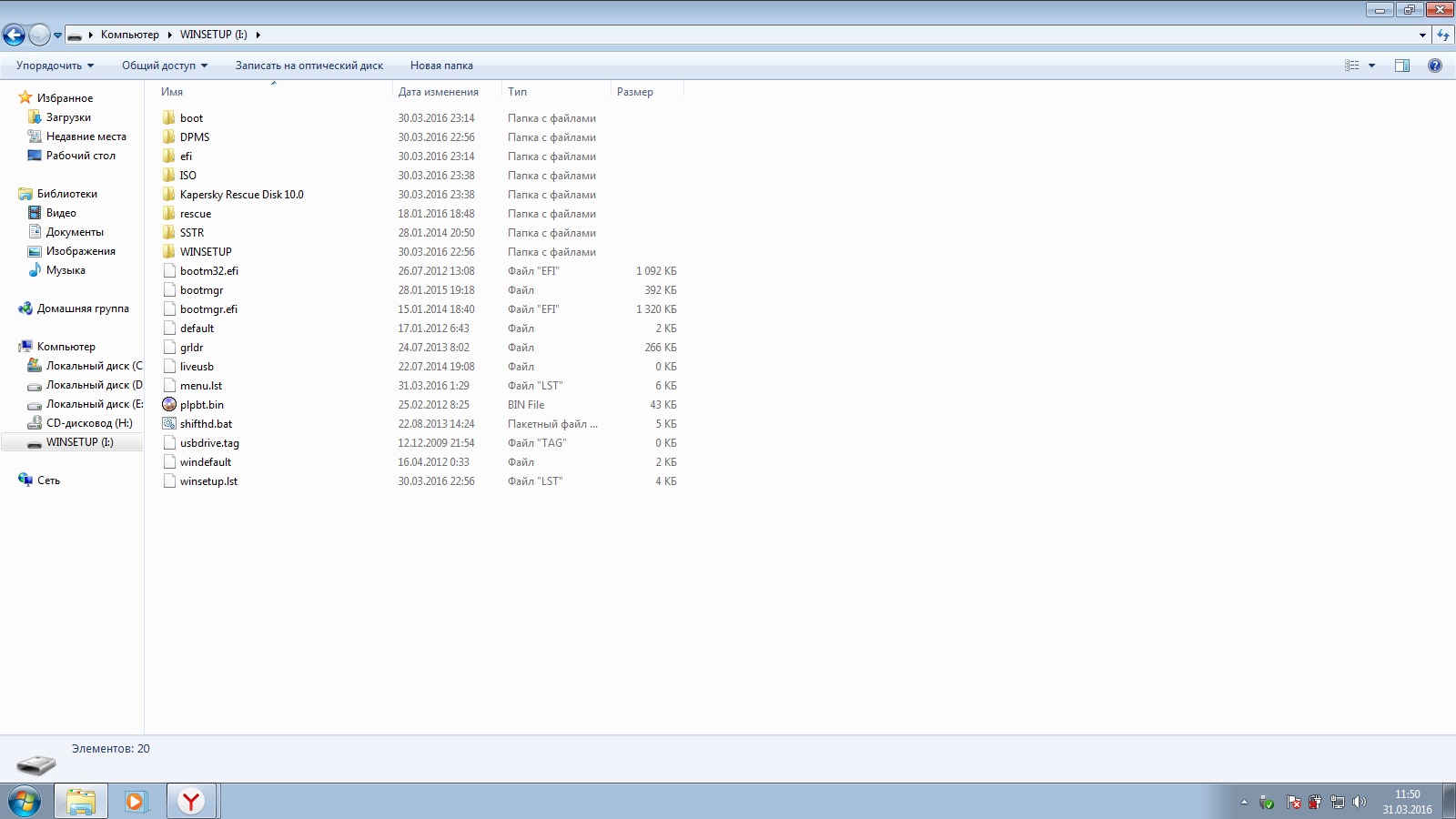The image size is (1456, 819).
Task: Refresh the WINSETUP folder view
Action: click(x=1443, y=35)
